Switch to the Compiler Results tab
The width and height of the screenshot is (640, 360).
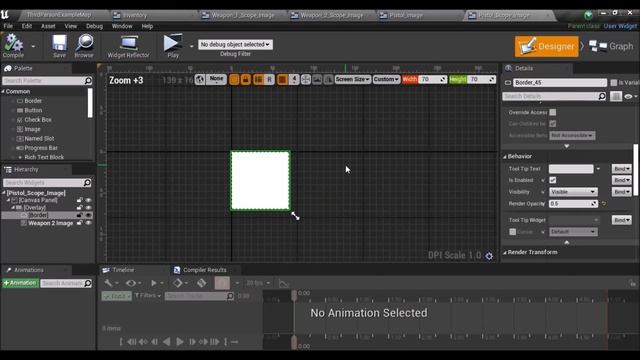(x=204, y=270)
